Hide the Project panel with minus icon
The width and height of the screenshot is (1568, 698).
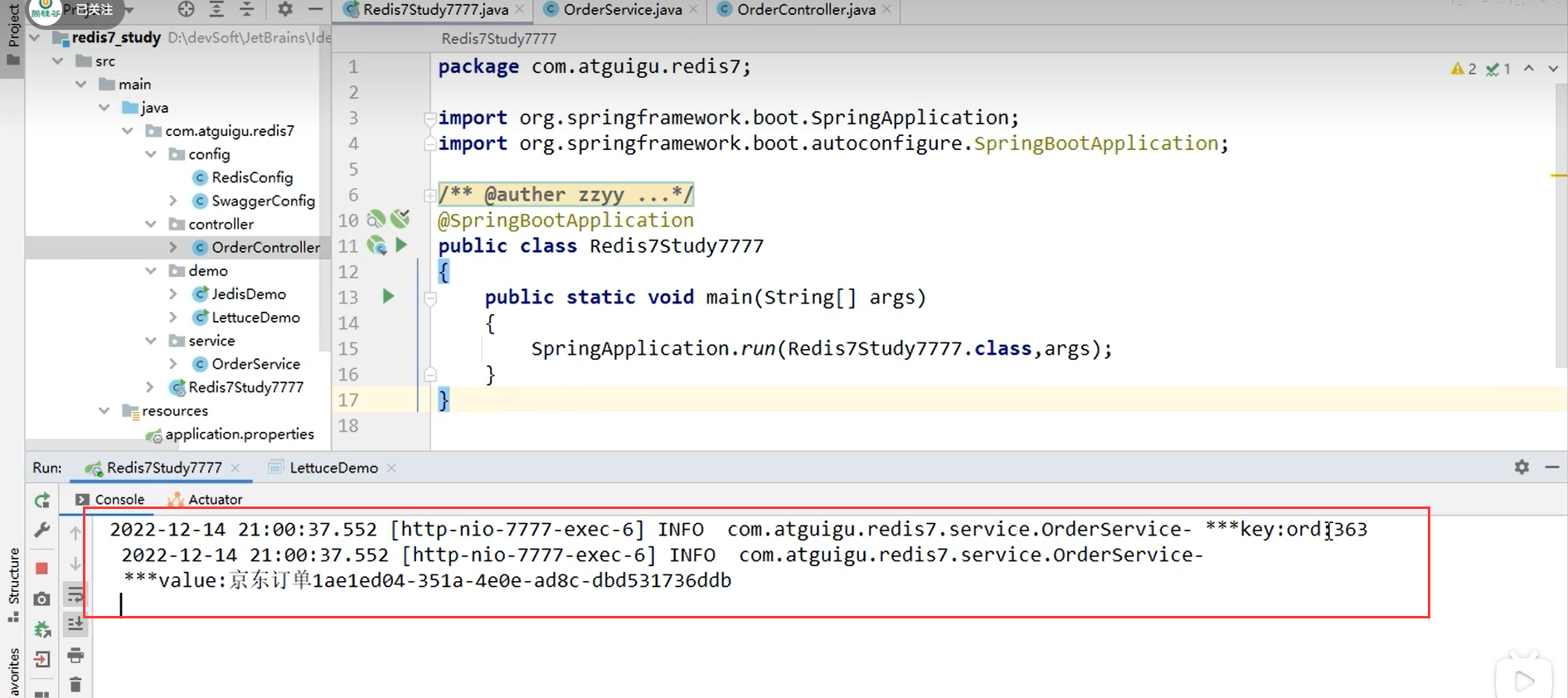point(315,9)
